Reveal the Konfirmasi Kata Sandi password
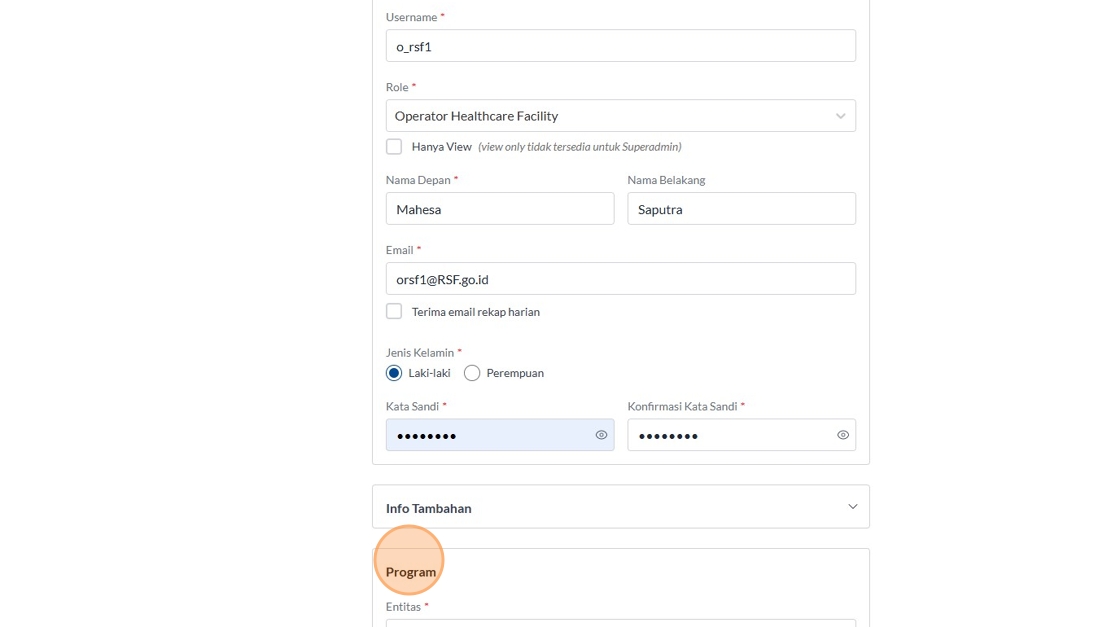The width and height of the screenshot is (1120, 627). (843, 435)
